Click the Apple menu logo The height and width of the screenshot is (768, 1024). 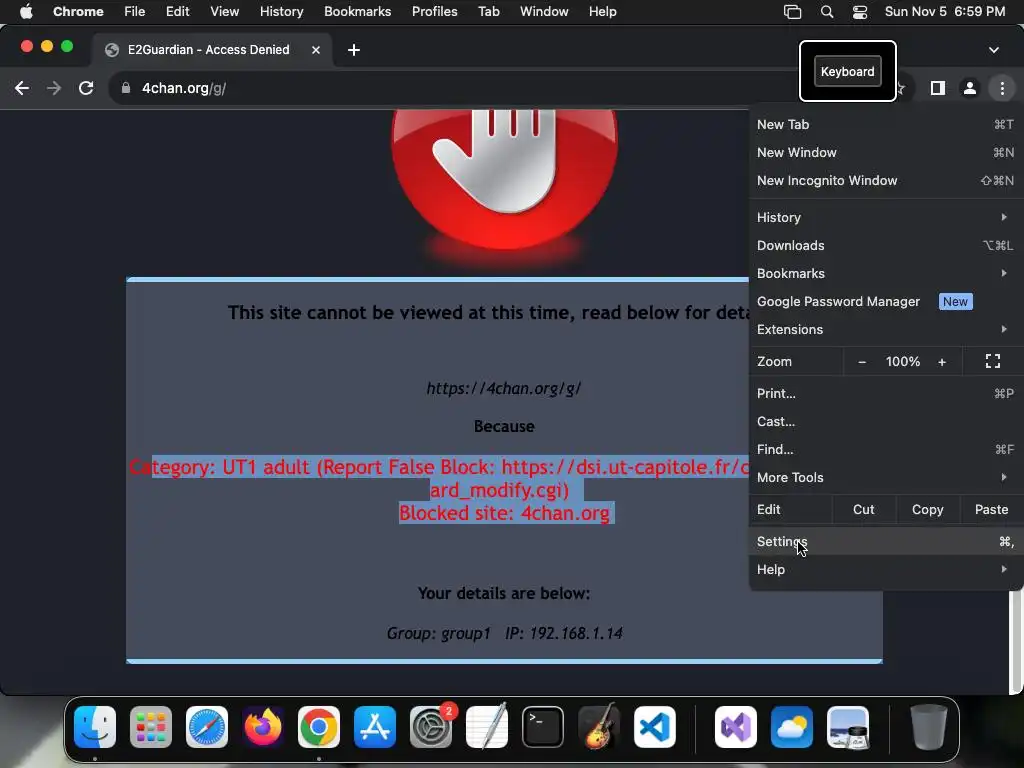coord(26,12)
